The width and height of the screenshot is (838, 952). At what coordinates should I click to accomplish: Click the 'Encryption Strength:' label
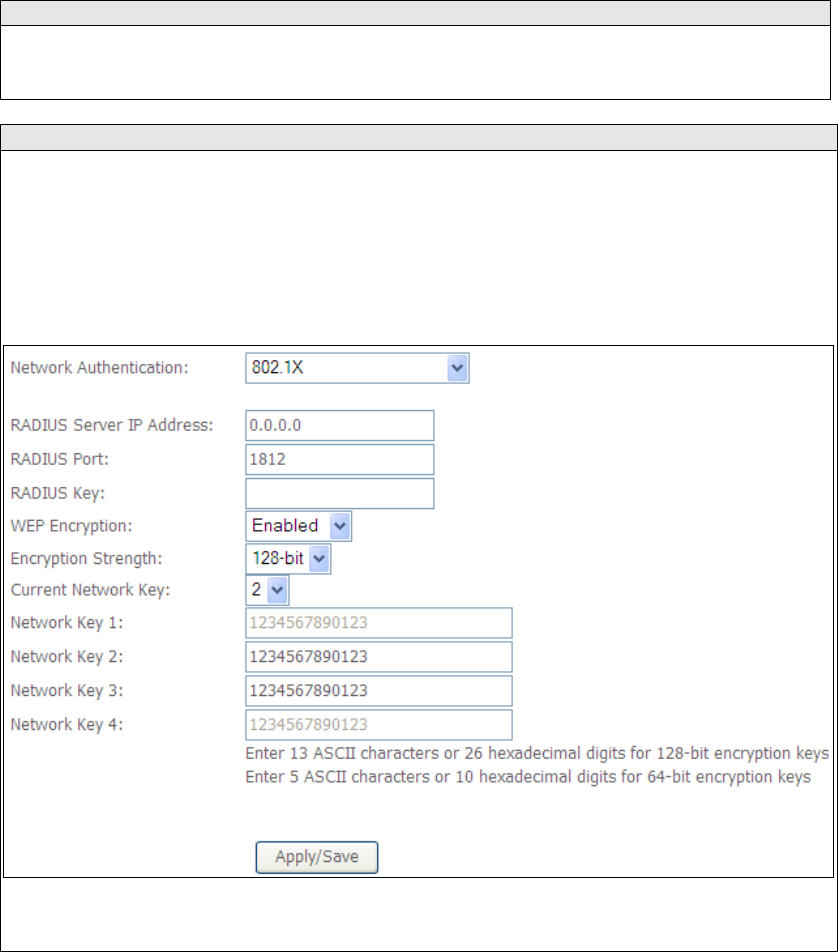tap(86, 559)
